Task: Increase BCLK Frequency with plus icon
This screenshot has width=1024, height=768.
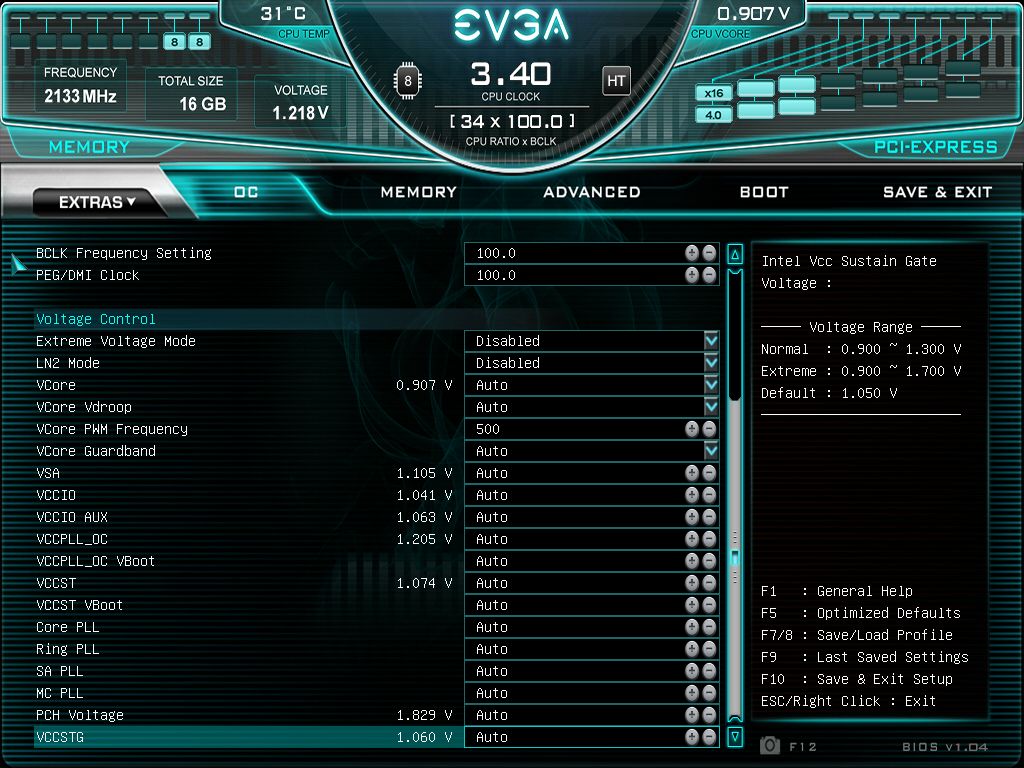Action: tap(692, 253)
